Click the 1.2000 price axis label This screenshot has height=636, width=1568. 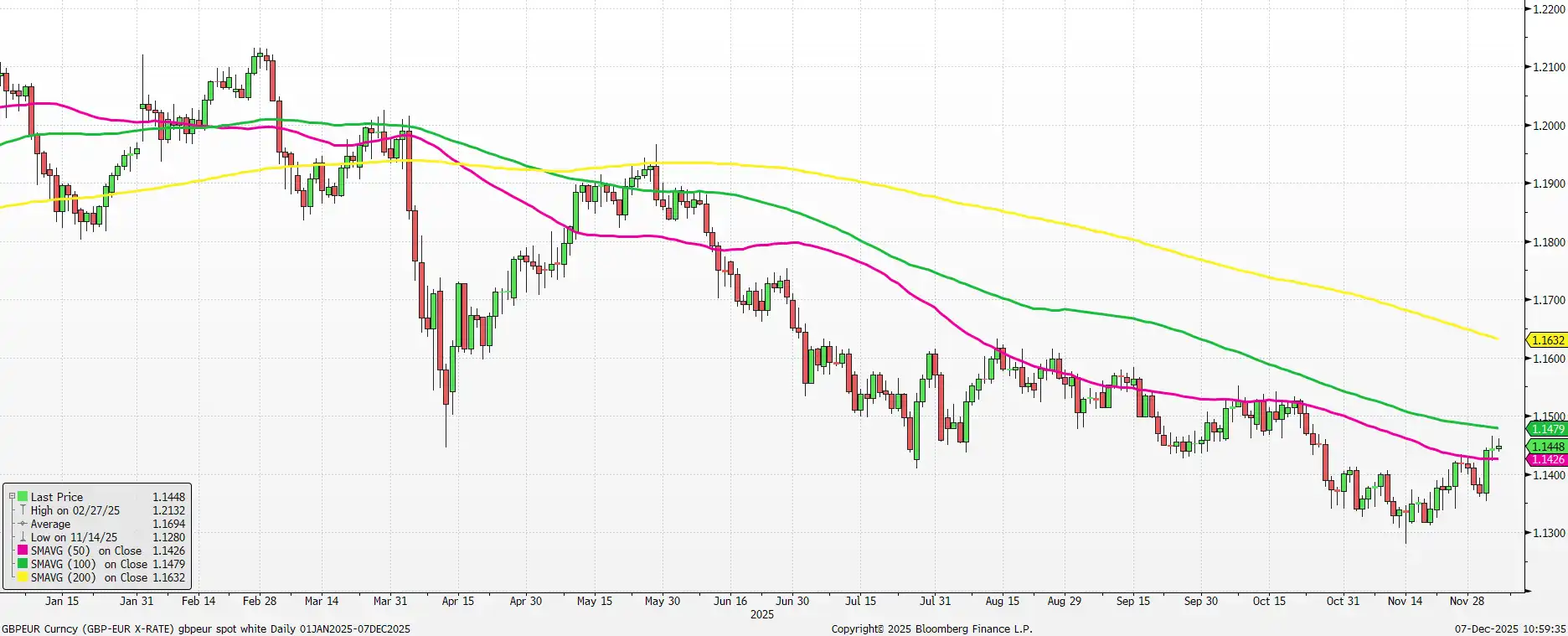point(1549,126)
